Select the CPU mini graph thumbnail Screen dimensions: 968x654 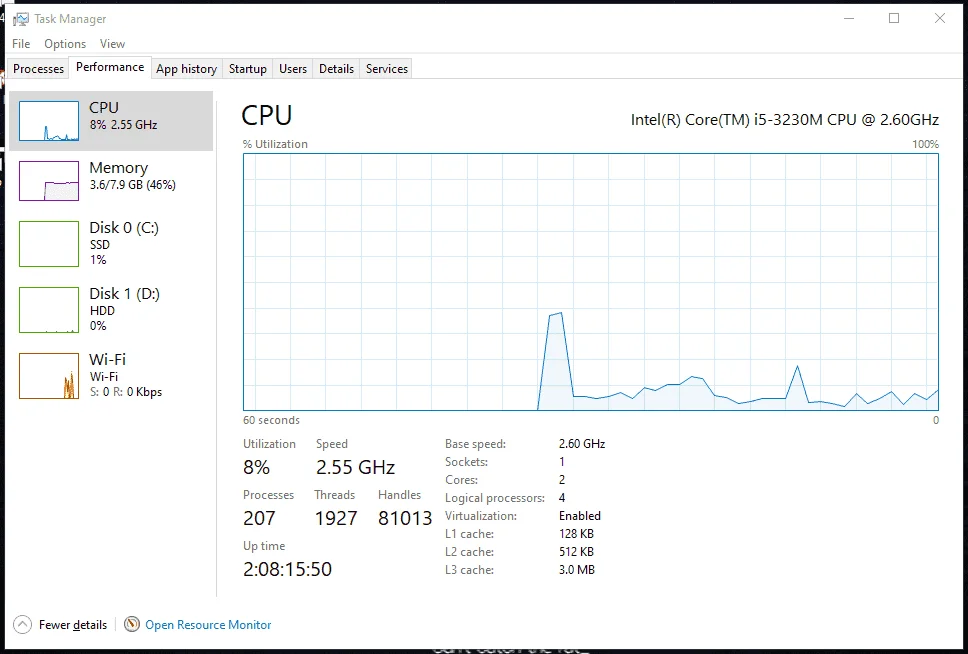(49, 121)
